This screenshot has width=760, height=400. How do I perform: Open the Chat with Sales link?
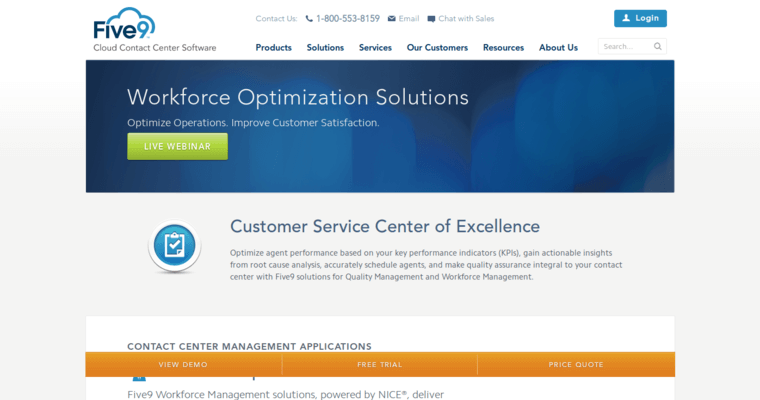pos(466,19)
